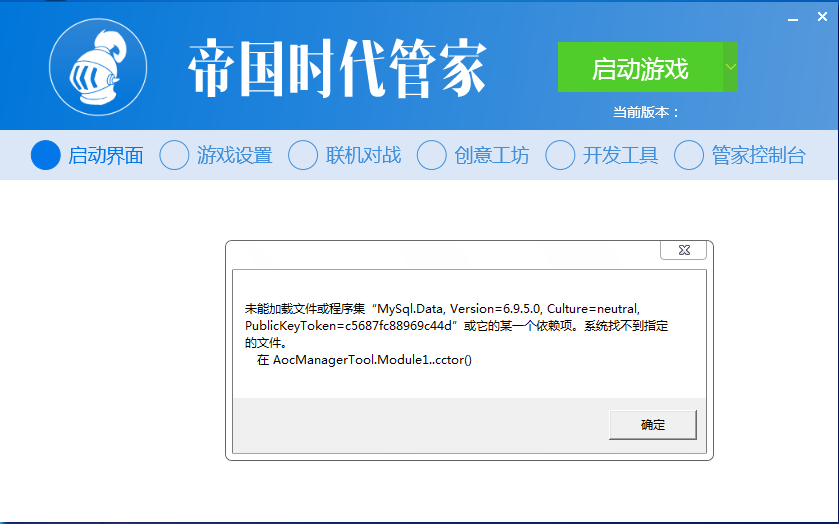Select the 游戏设置 radio circle
Viewport: 839px width, 524px height.
(174, 155)
